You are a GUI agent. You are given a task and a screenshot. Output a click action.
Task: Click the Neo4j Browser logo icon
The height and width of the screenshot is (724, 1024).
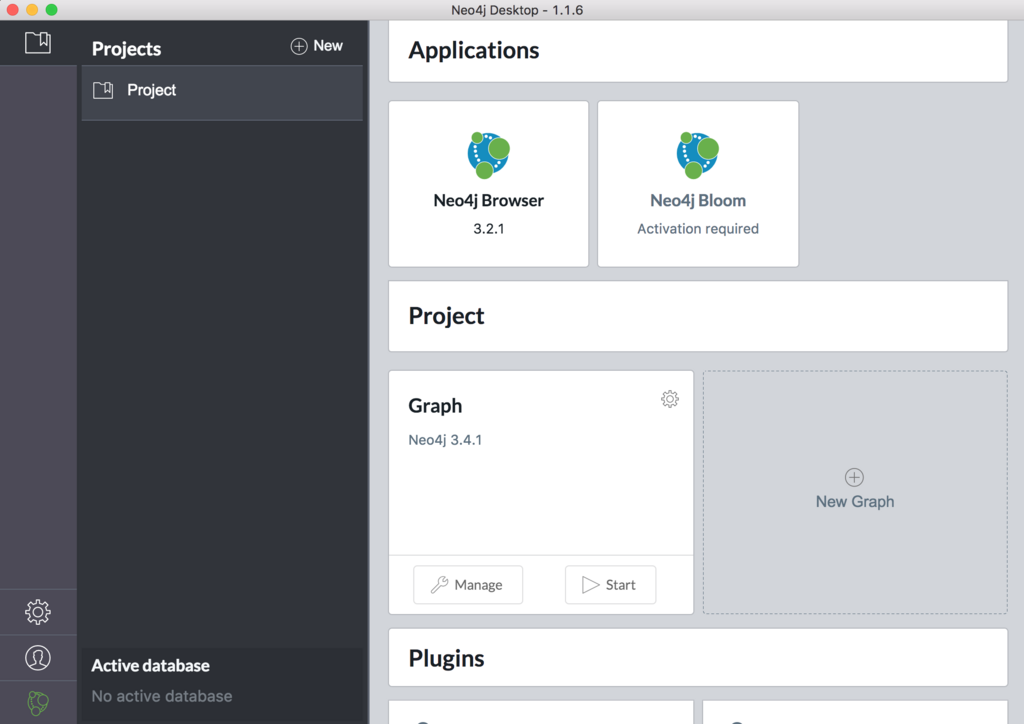pos(488,155)
